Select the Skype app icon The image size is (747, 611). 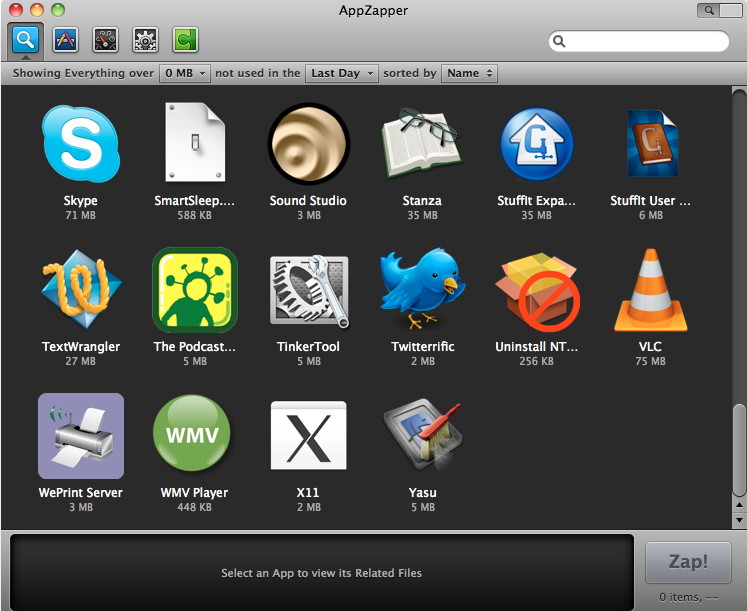(81, 143)
